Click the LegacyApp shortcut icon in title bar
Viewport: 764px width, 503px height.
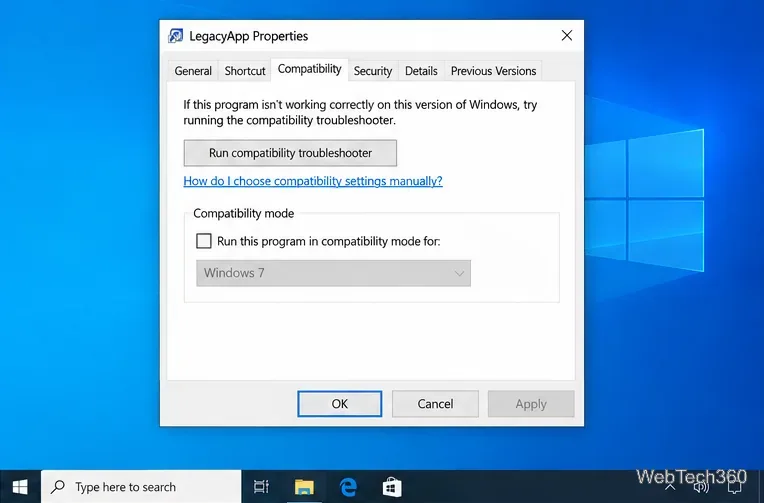(x=175, y=36)
